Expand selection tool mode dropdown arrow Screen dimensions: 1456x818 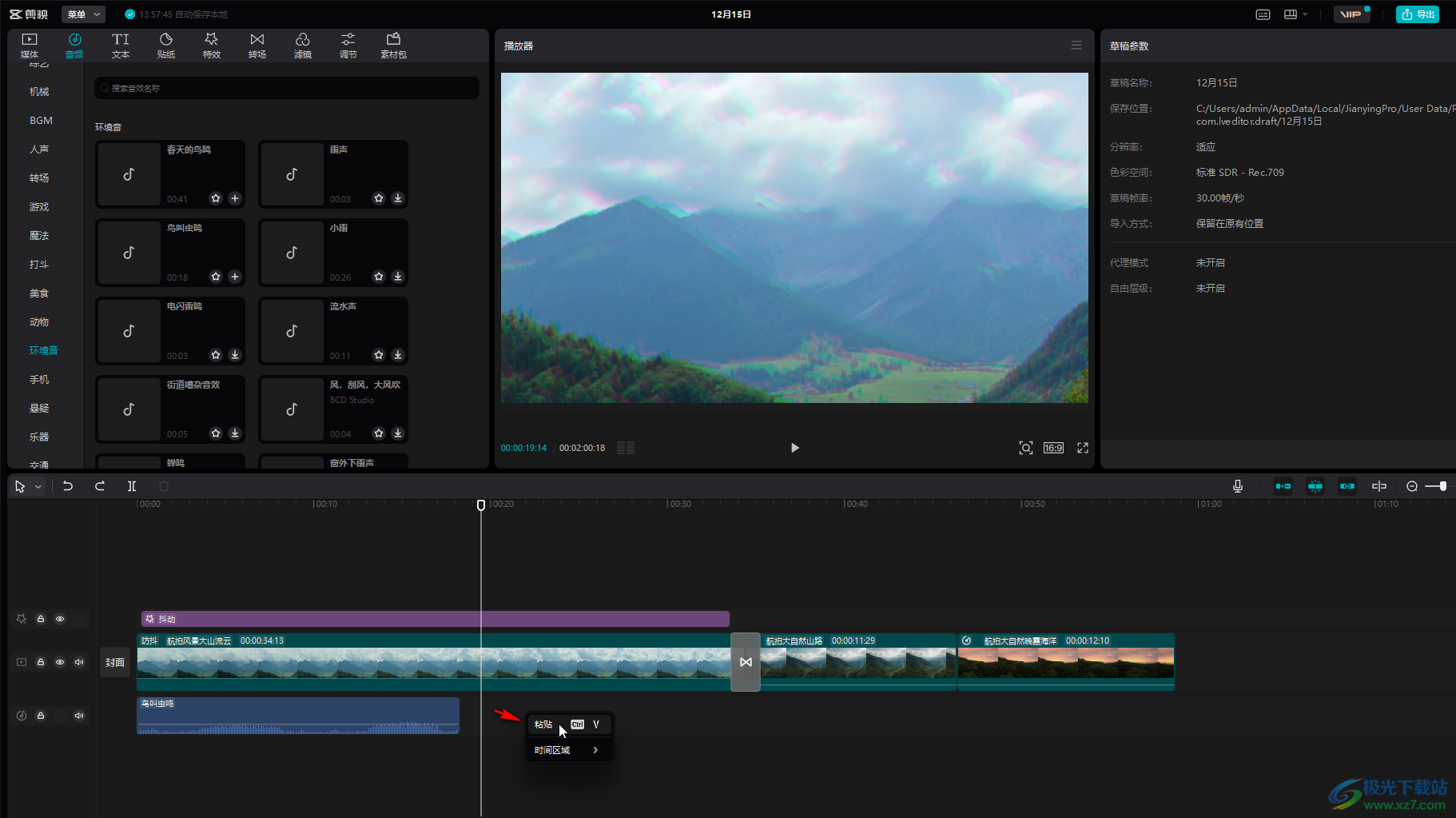pos(38,486)
